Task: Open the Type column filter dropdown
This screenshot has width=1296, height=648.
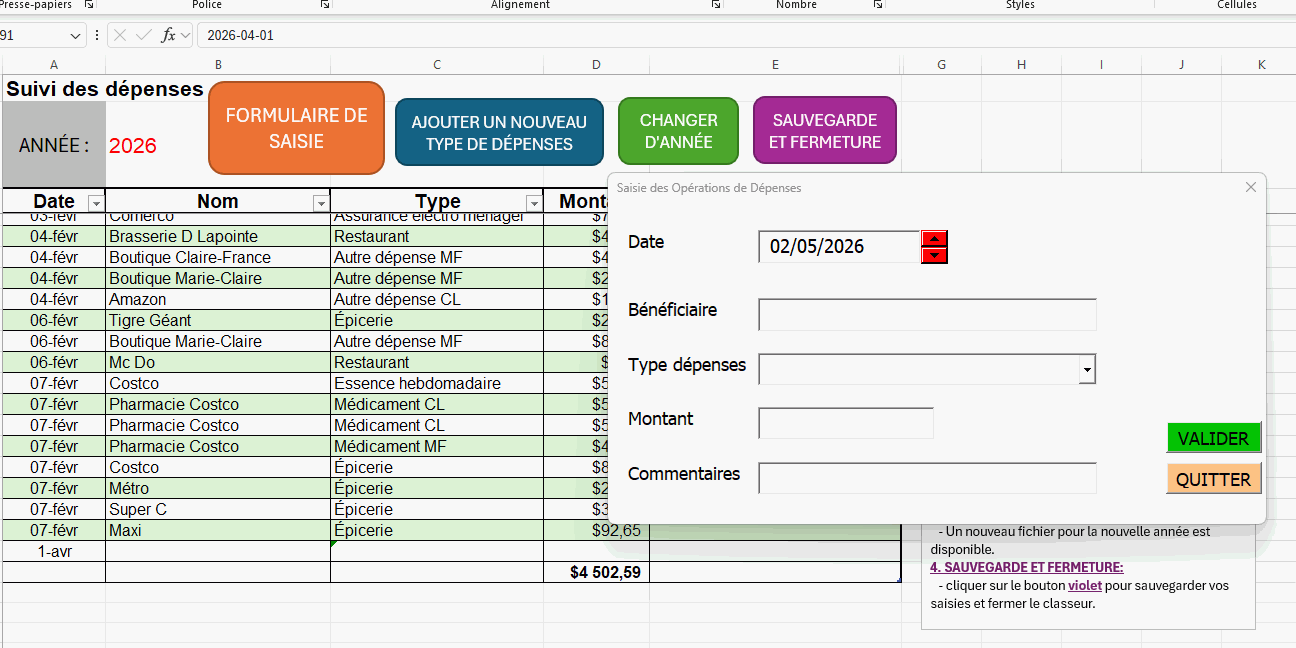Action: point(533,203)
